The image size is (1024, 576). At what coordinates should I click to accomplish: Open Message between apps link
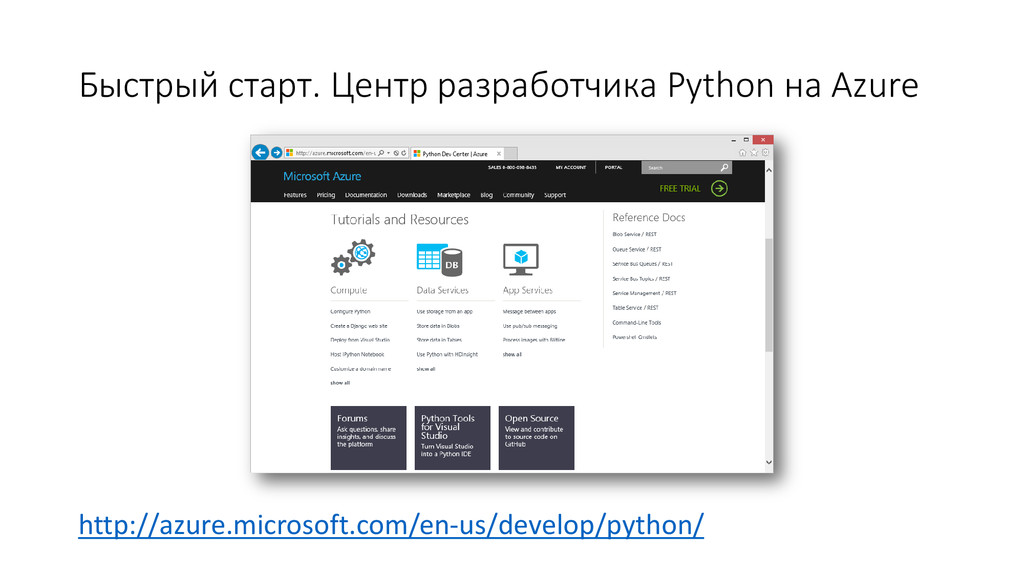530,312
